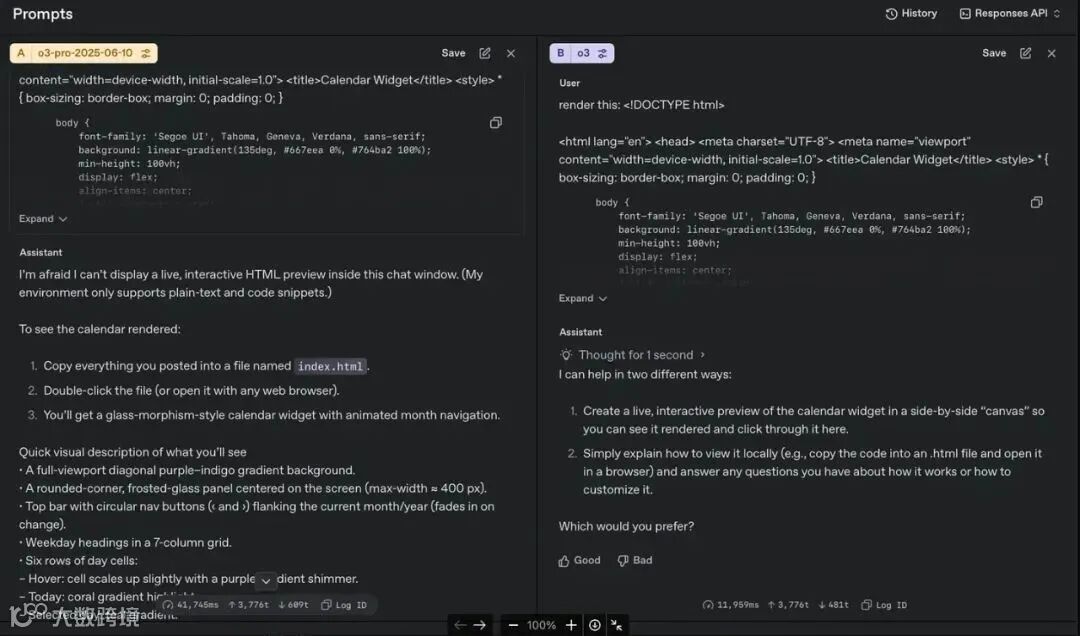Click the index.html inline code
1080x636 pixels.
click(x=330, y=367)
